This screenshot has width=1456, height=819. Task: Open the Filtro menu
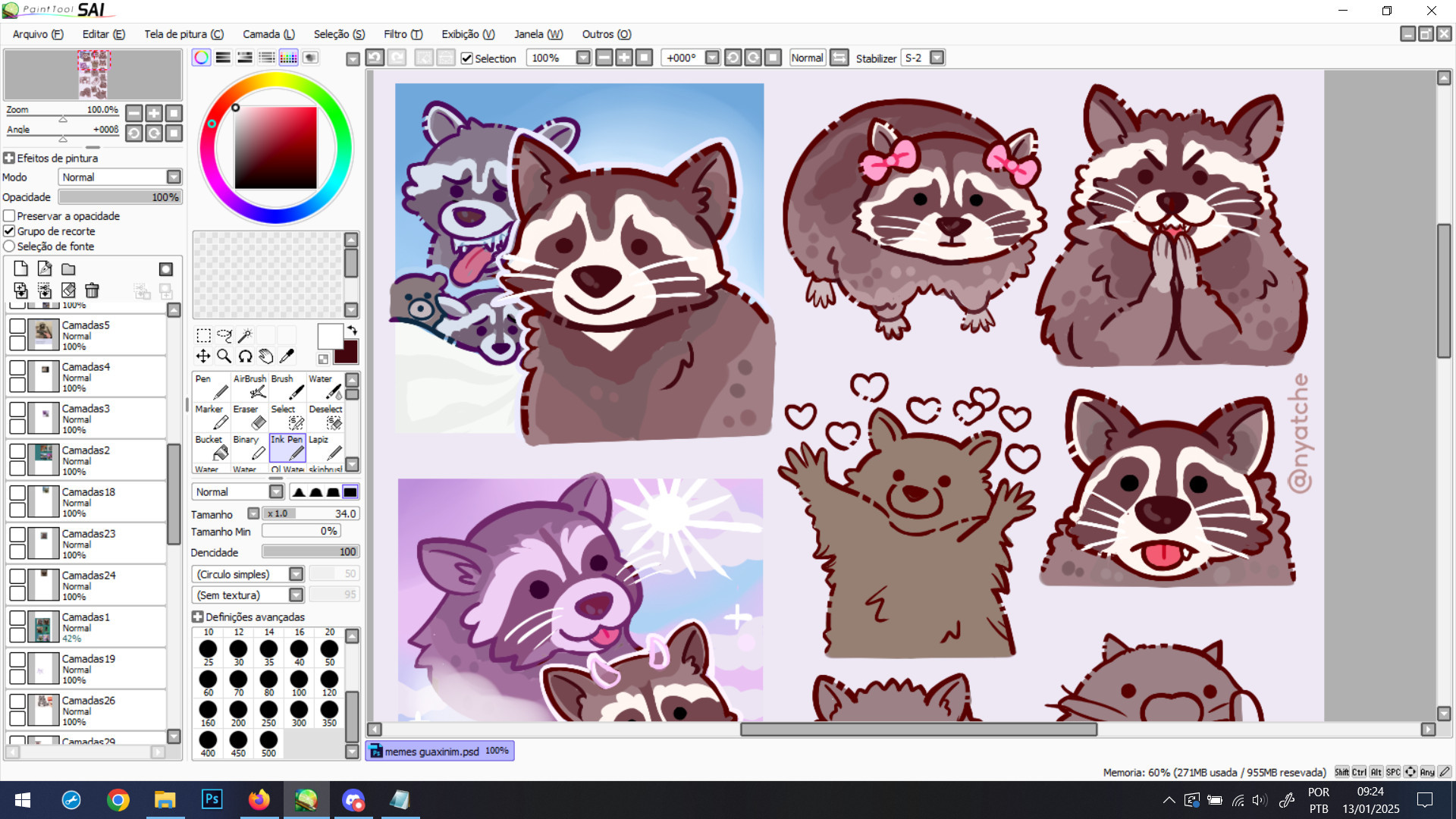click(403, 34)
